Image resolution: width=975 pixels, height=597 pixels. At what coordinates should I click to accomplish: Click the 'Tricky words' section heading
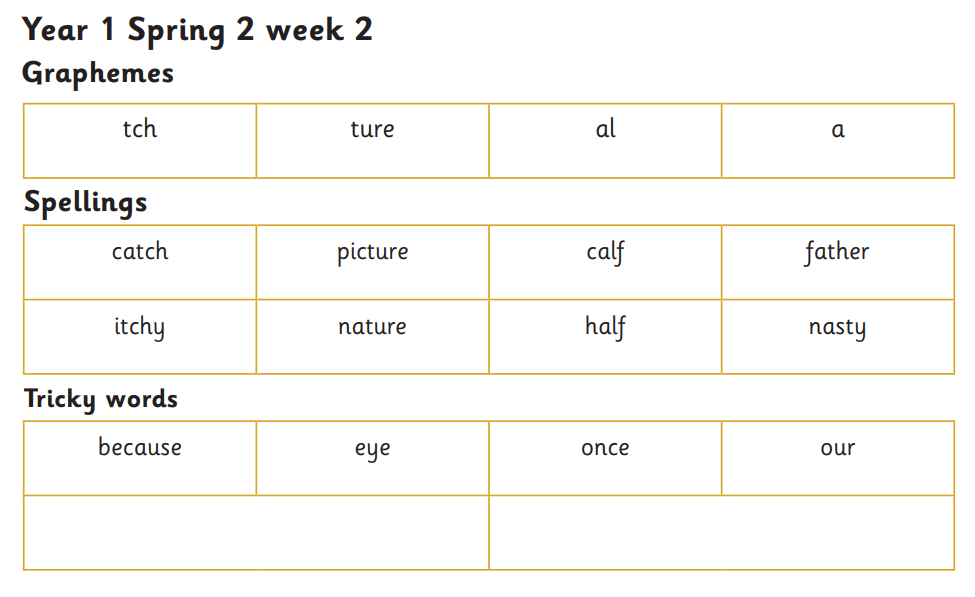(x=101, y=399)
